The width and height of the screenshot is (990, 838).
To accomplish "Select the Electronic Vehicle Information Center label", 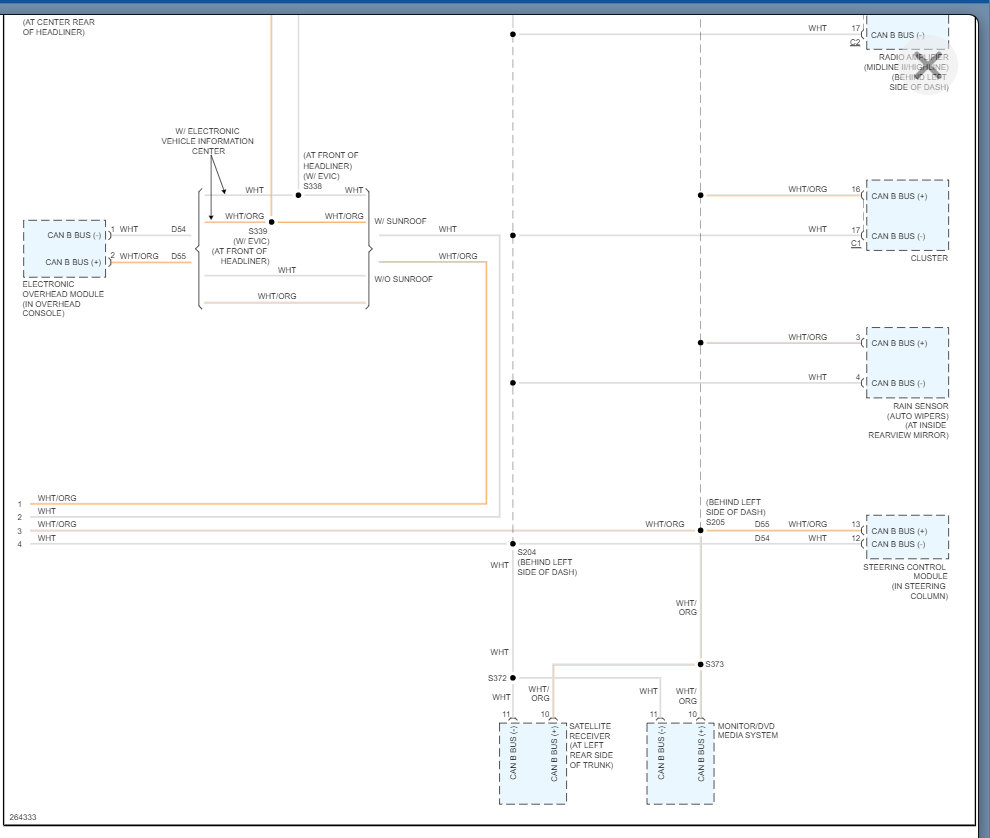I will tap(208, 141).
